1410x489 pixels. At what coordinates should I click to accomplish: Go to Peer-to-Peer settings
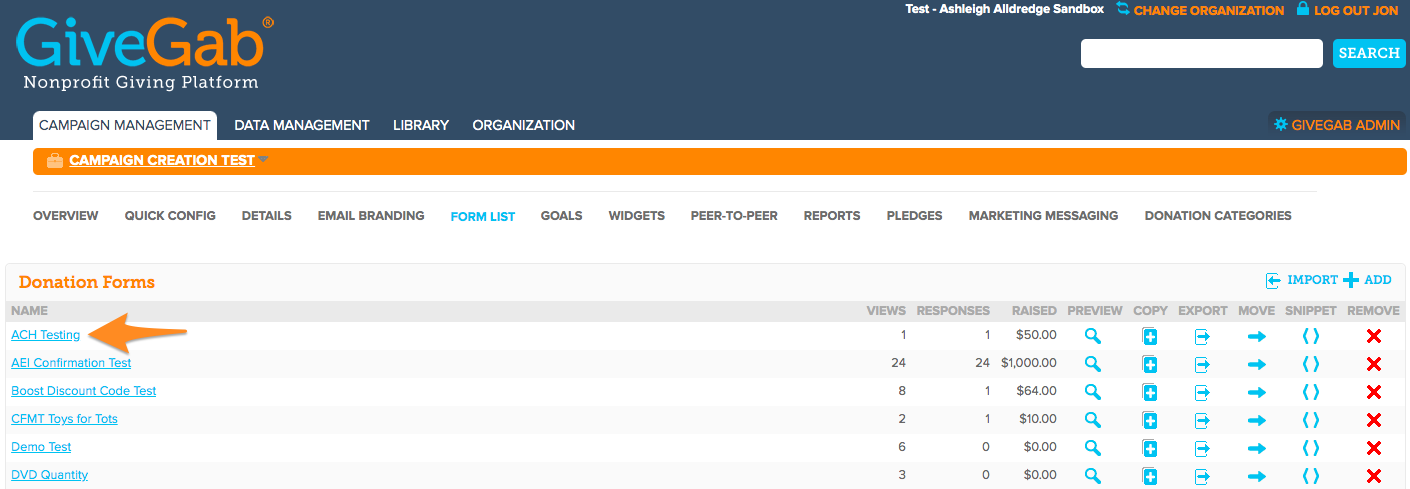[x=734, y=216]
